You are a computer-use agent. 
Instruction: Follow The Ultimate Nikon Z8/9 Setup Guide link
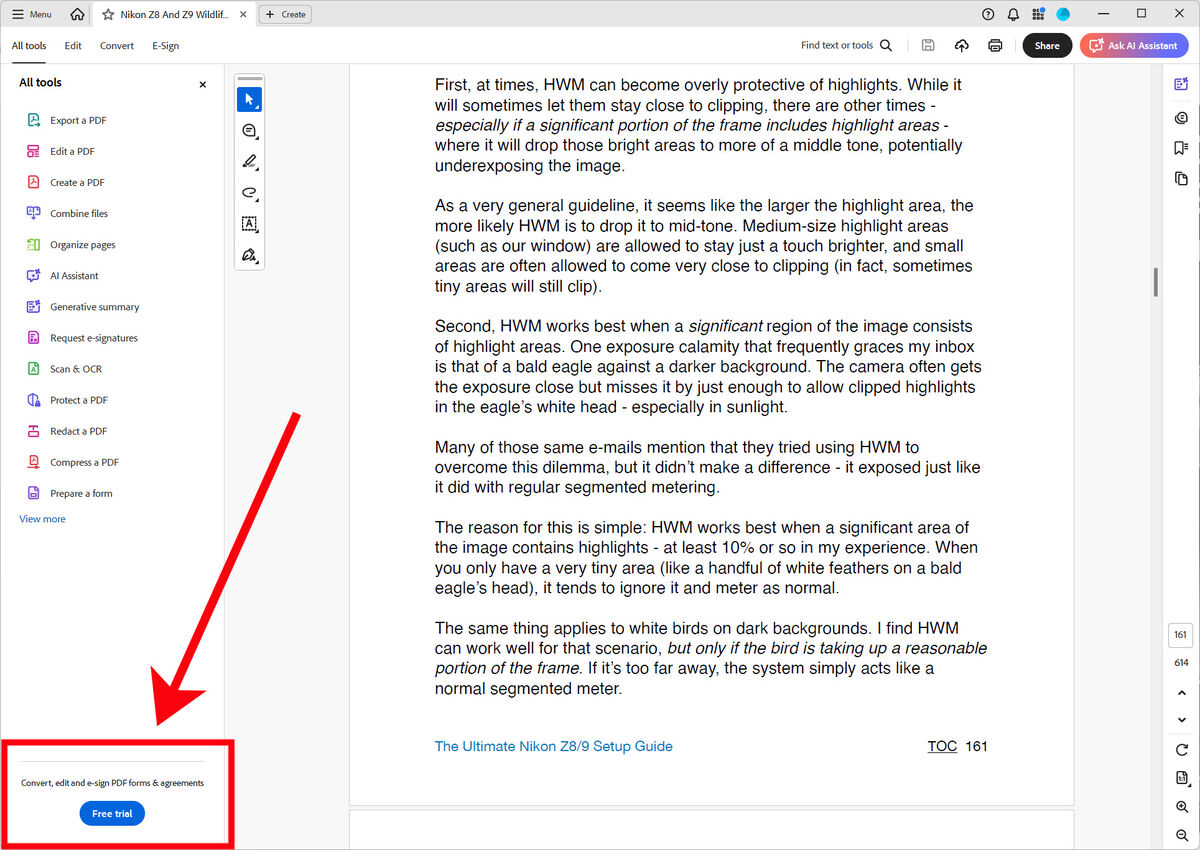553,746
